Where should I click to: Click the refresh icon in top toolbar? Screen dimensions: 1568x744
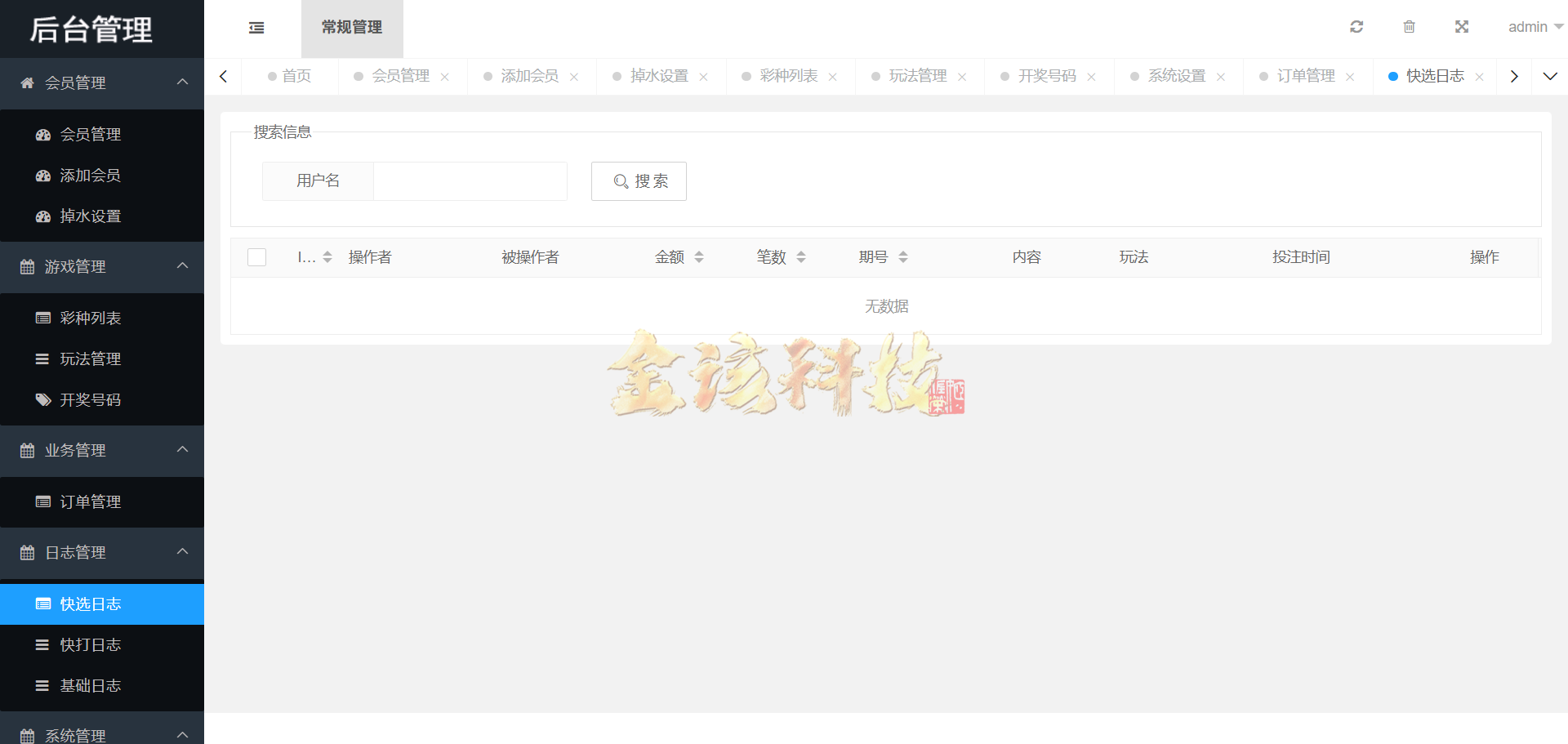[x=1356, y=26]
